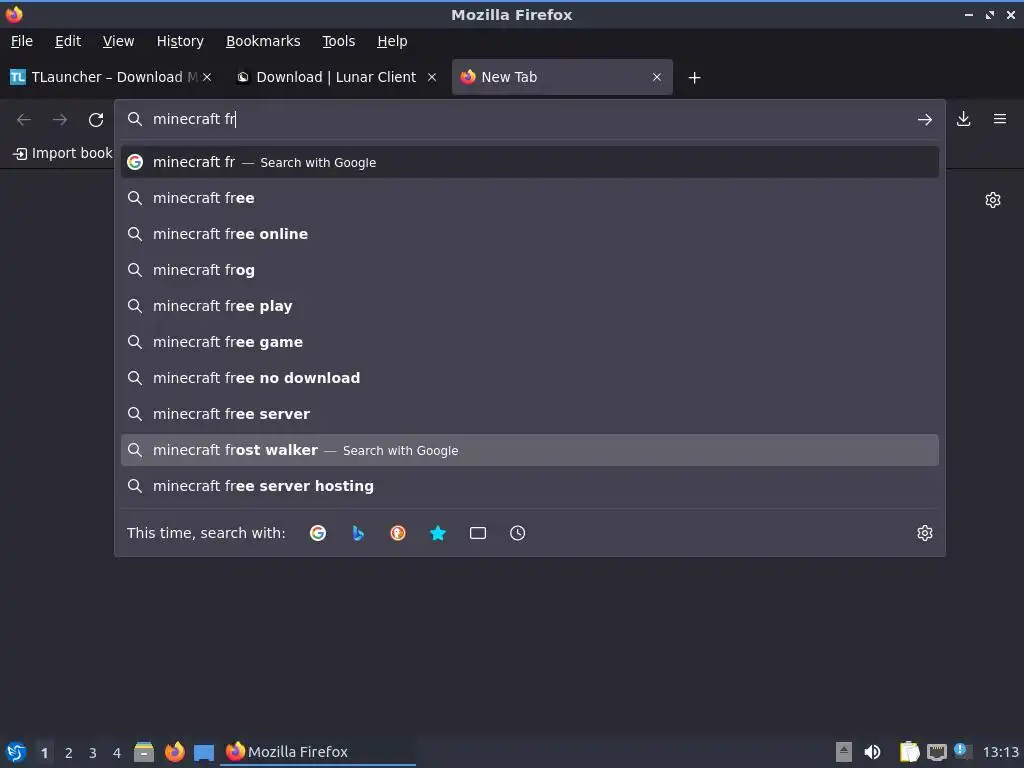Click the blue desktop icon in taskbar
Viewport: 1024px width, 768px height.
click(204, 752)
